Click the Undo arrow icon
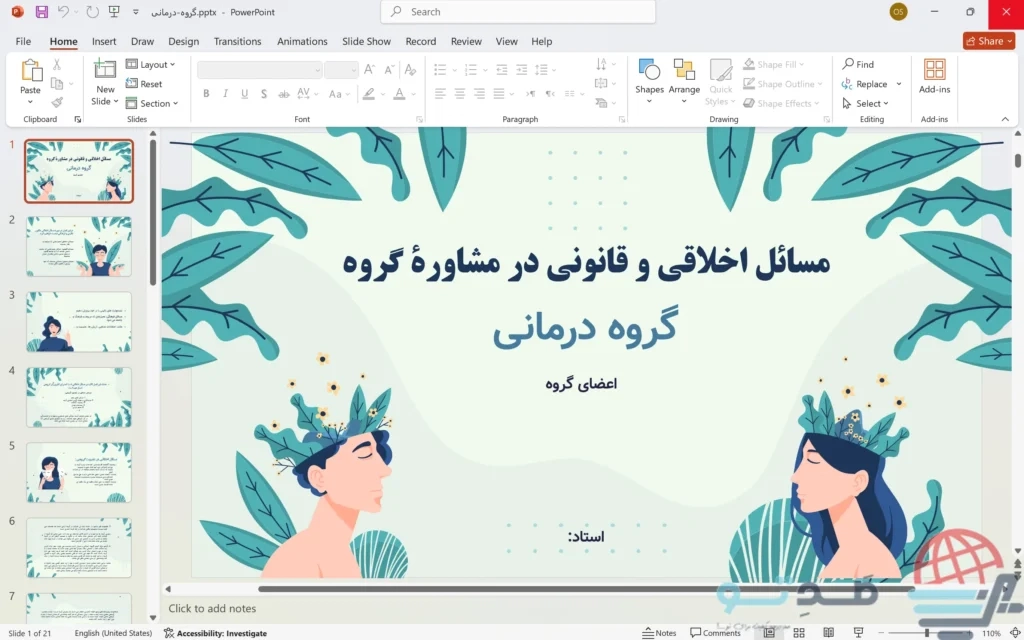Viewport: 1024px width, 640px height. pyautogui.click(x=63, y=12)
